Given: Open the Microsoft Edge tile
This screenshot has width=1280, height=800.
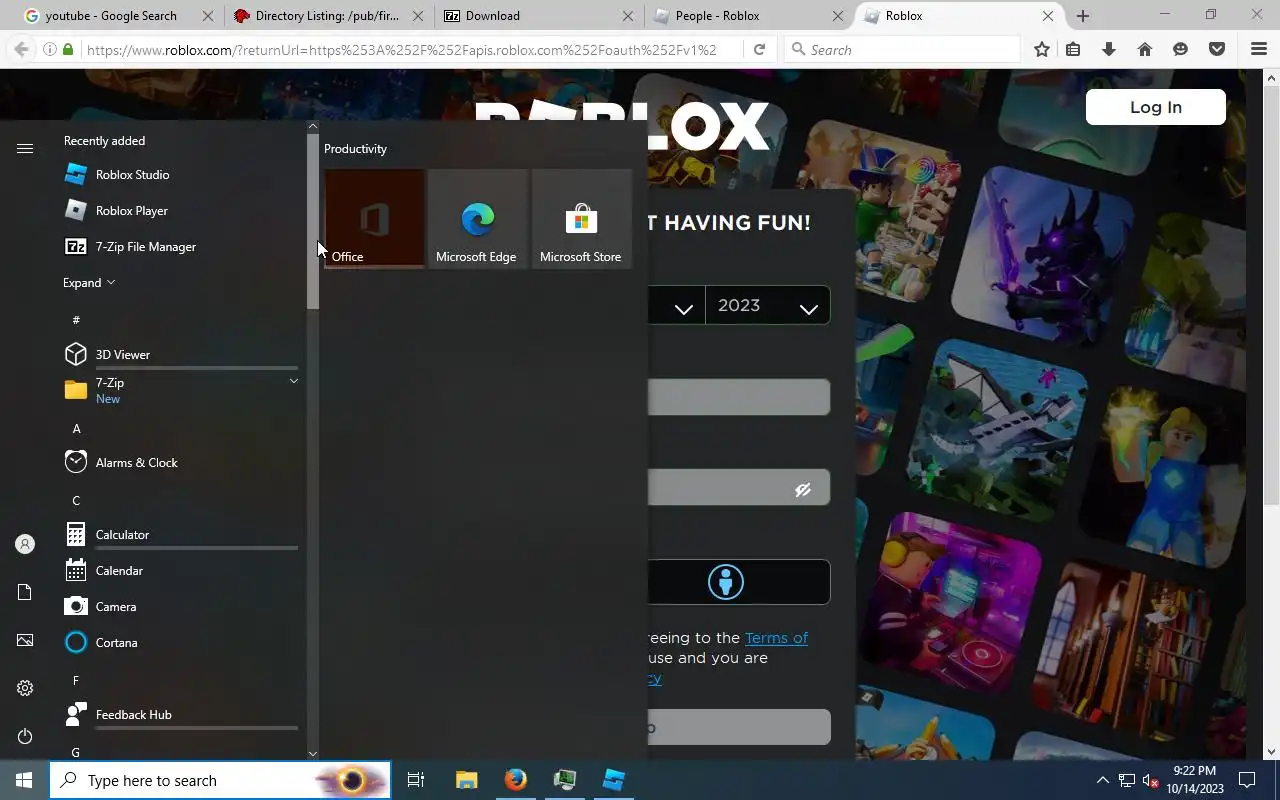Looking at the screenshot, I should click(x=478, y=218).
